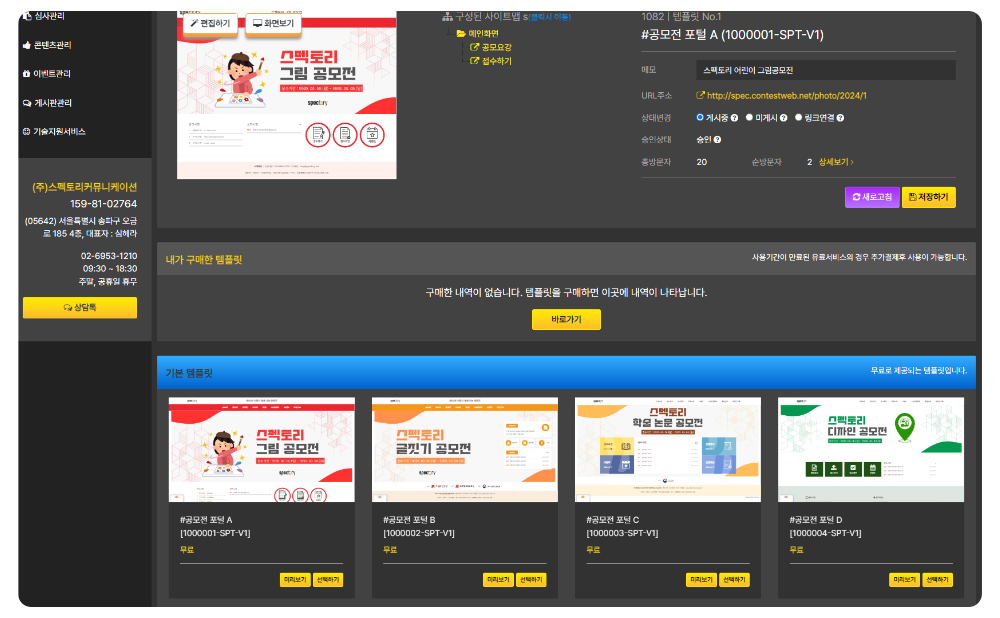Click the #공모전 포털 C [1000003-SPT-V1] title

pos(622,527)
